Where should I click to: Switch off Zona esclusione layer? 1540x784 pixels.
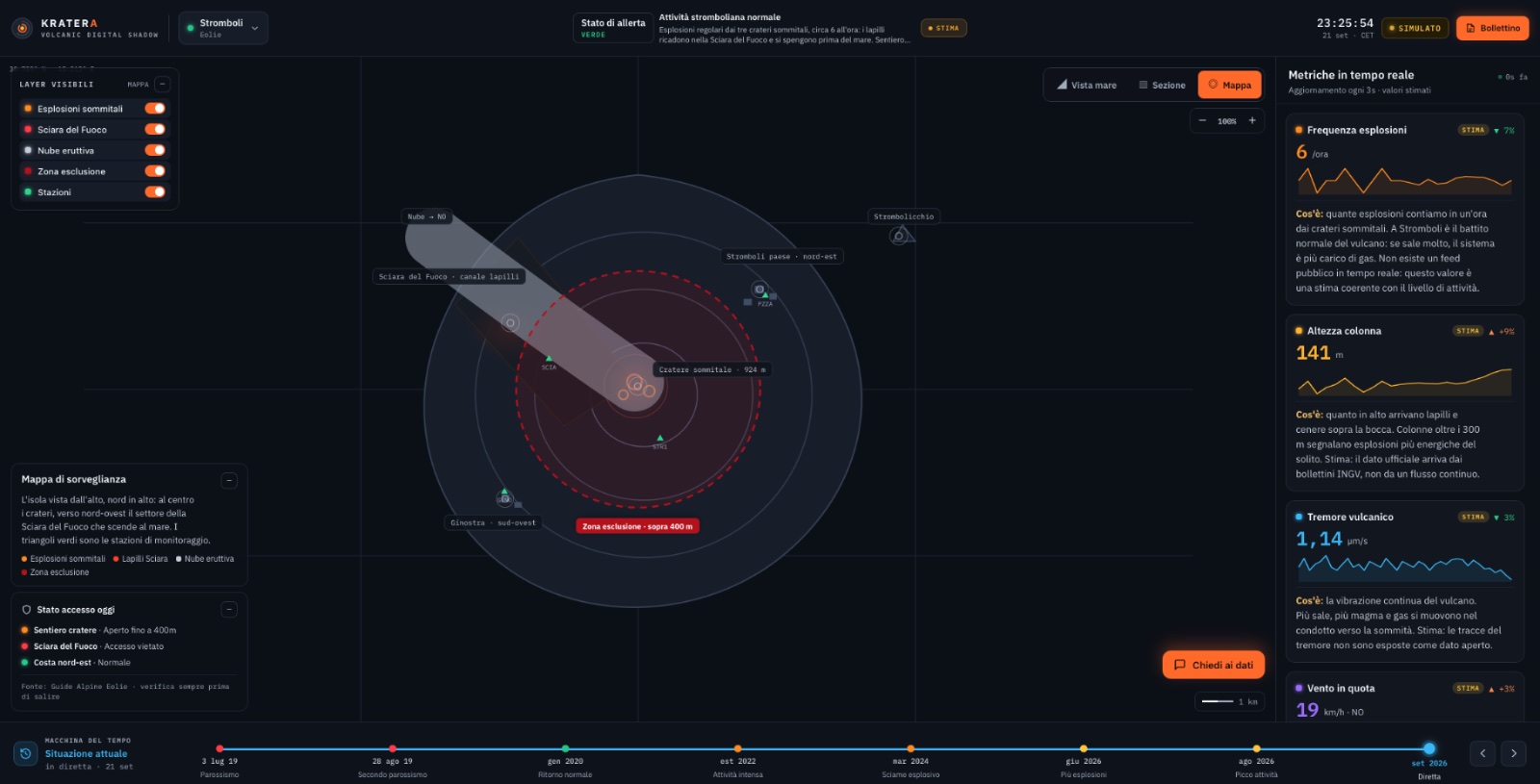coord(155,171)
